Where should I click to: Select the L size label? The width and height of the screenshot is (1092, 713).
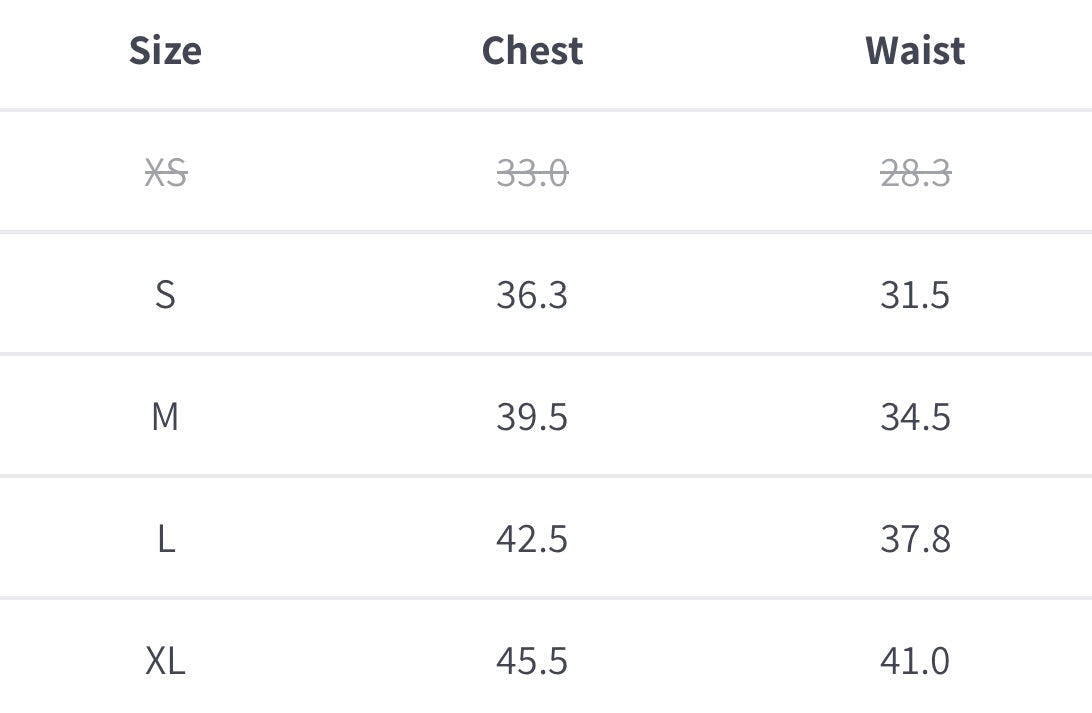point(165,539)
